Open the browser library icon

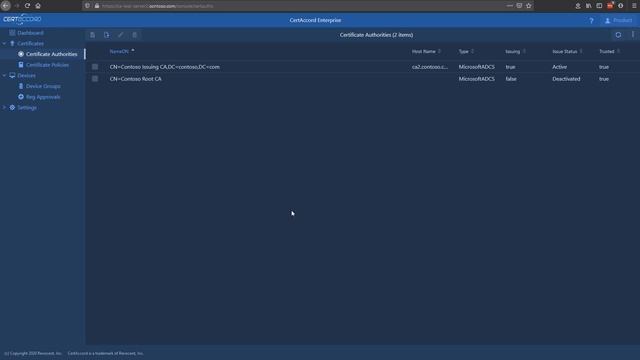tap(589, 6)
